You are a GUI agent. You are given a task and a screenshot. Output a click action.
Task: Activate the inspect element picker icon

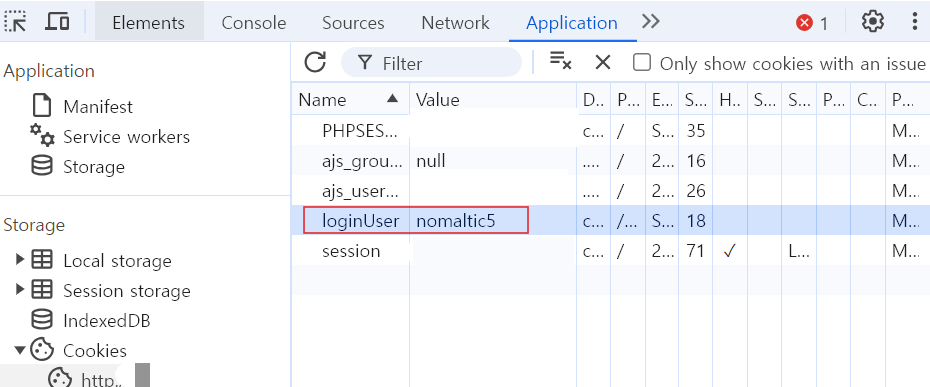point(16,22)
